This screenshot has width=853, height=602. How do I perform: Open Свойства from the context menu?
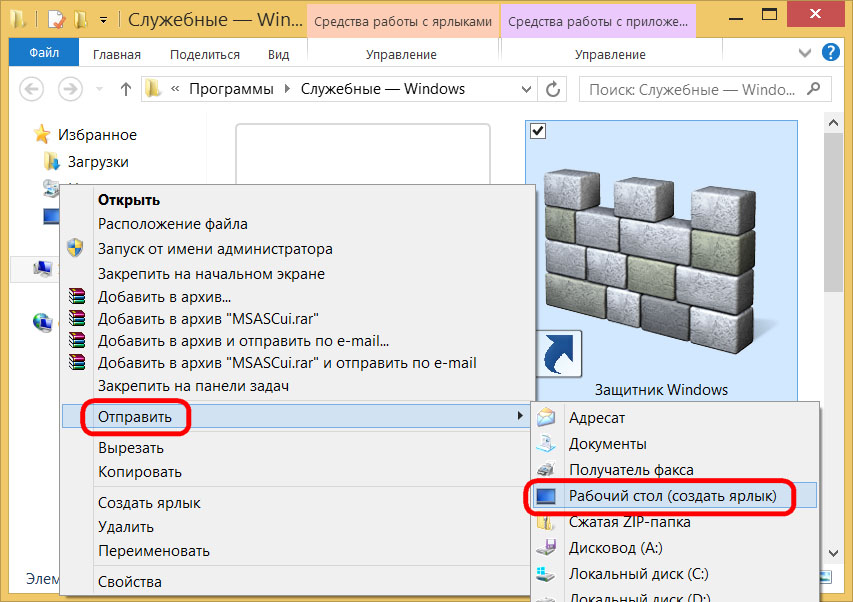click(x=296, y=582)
